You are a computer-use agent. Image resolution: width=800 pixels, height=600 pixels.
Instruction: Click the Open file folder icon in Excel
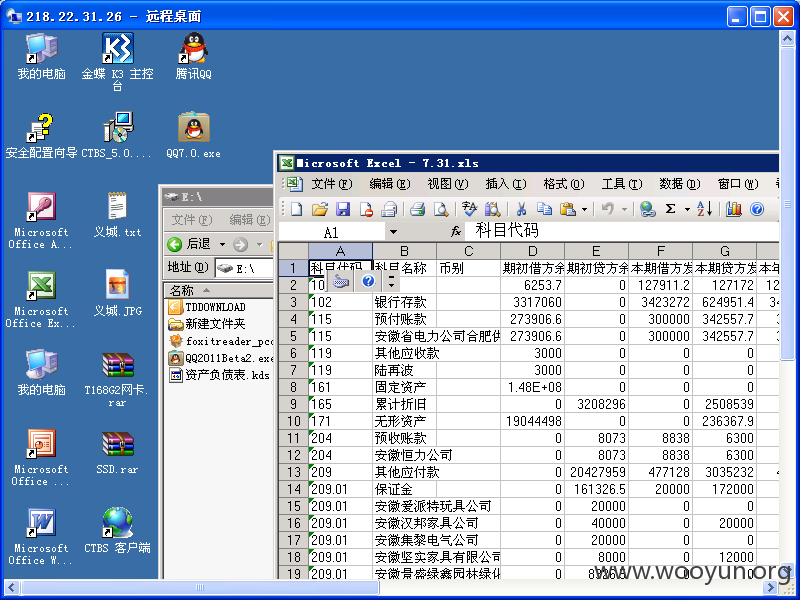pos(320,209)
